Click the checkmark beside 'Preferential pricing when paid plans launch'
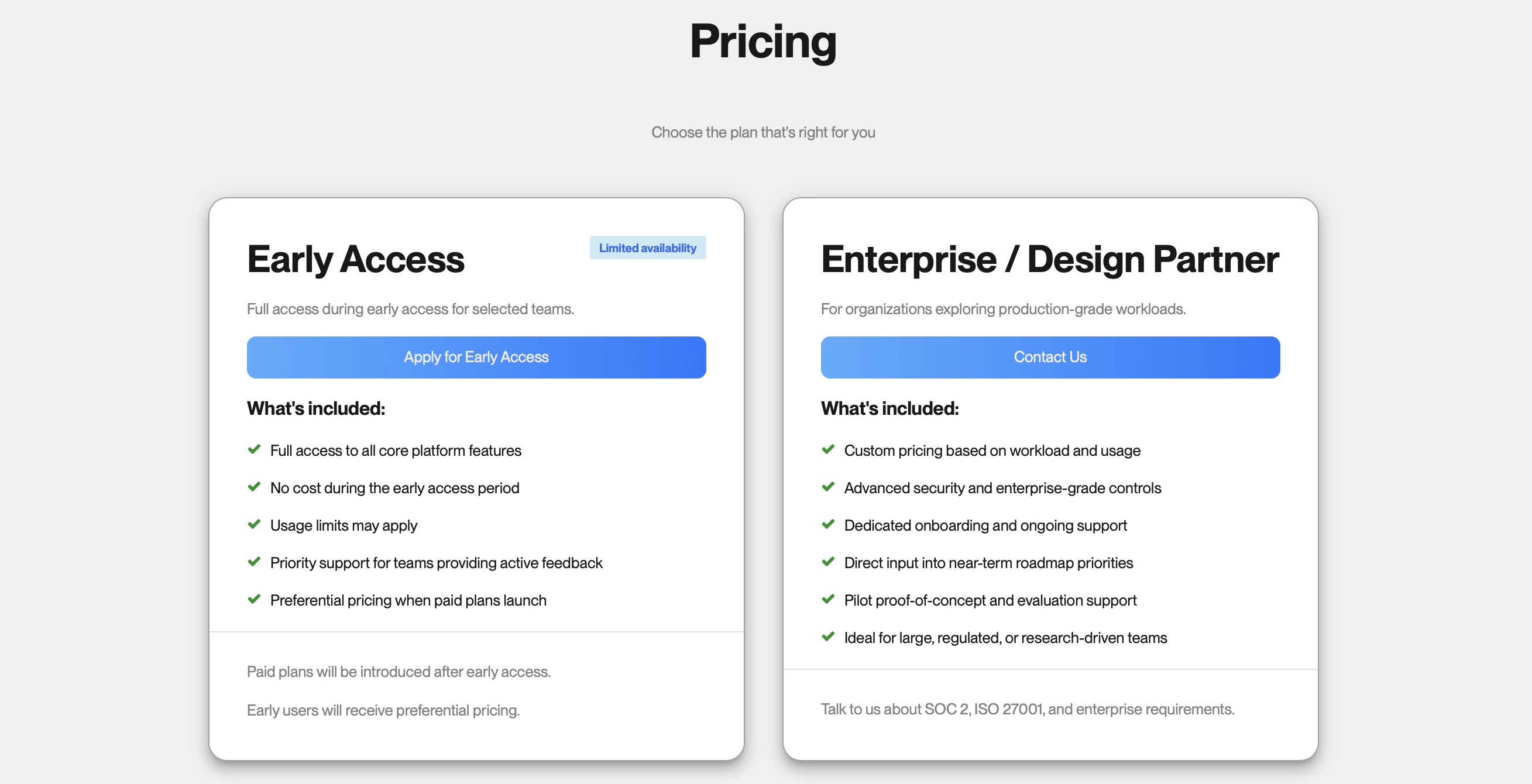The width and height of the screenshot is (1532, 784). point(254,600)
